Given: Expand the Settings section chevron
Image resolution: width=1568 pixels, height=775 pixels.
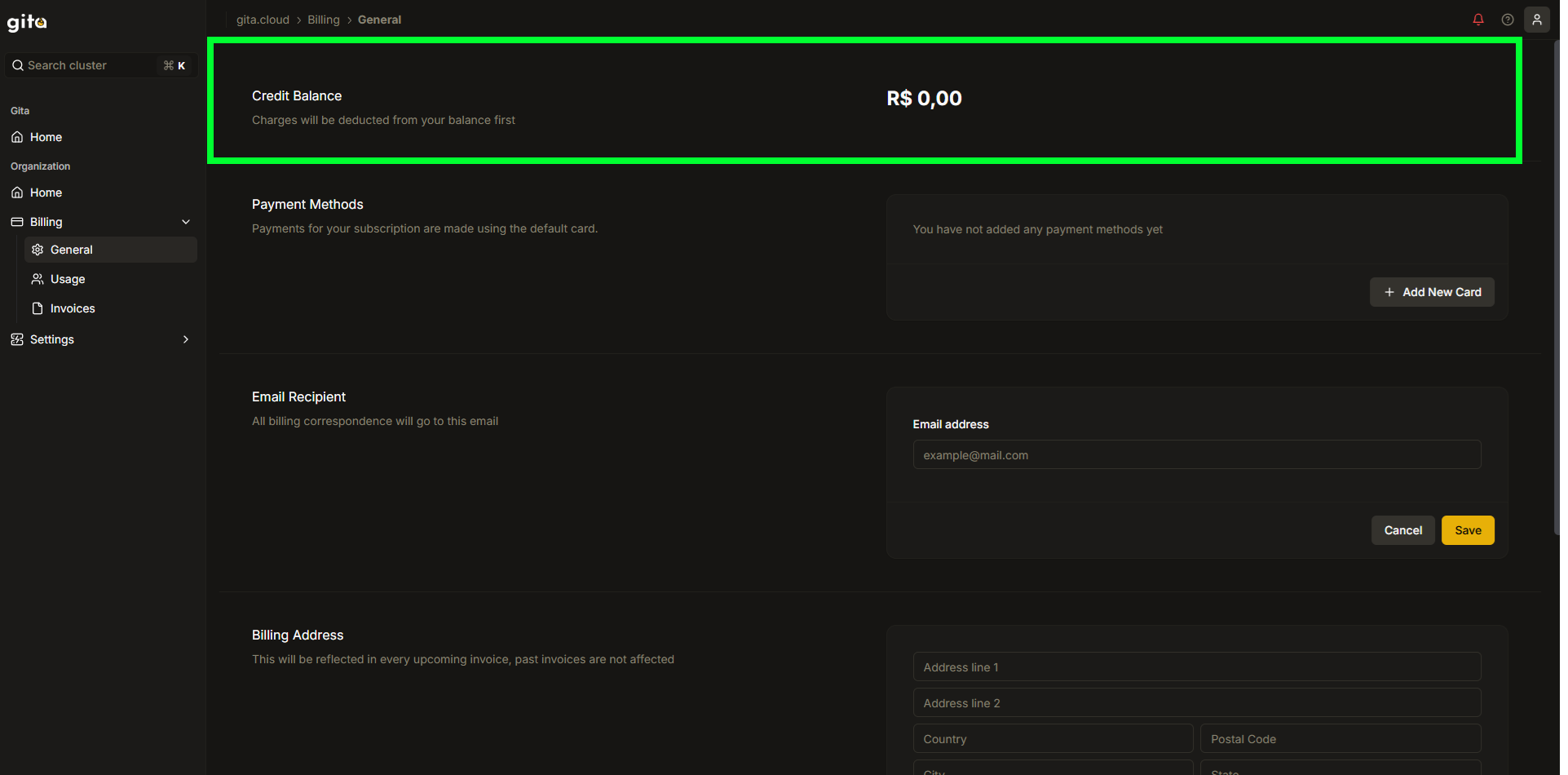Looking at the screenshot, I should click(186, 339).
